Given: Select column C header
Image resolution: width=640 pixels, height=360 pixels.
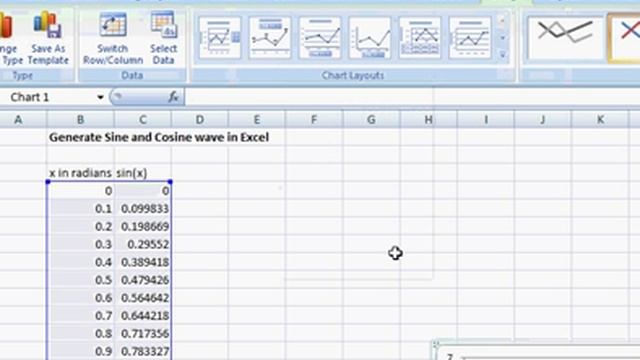Looking at the screenshot, I should click(x=142, y=120).
